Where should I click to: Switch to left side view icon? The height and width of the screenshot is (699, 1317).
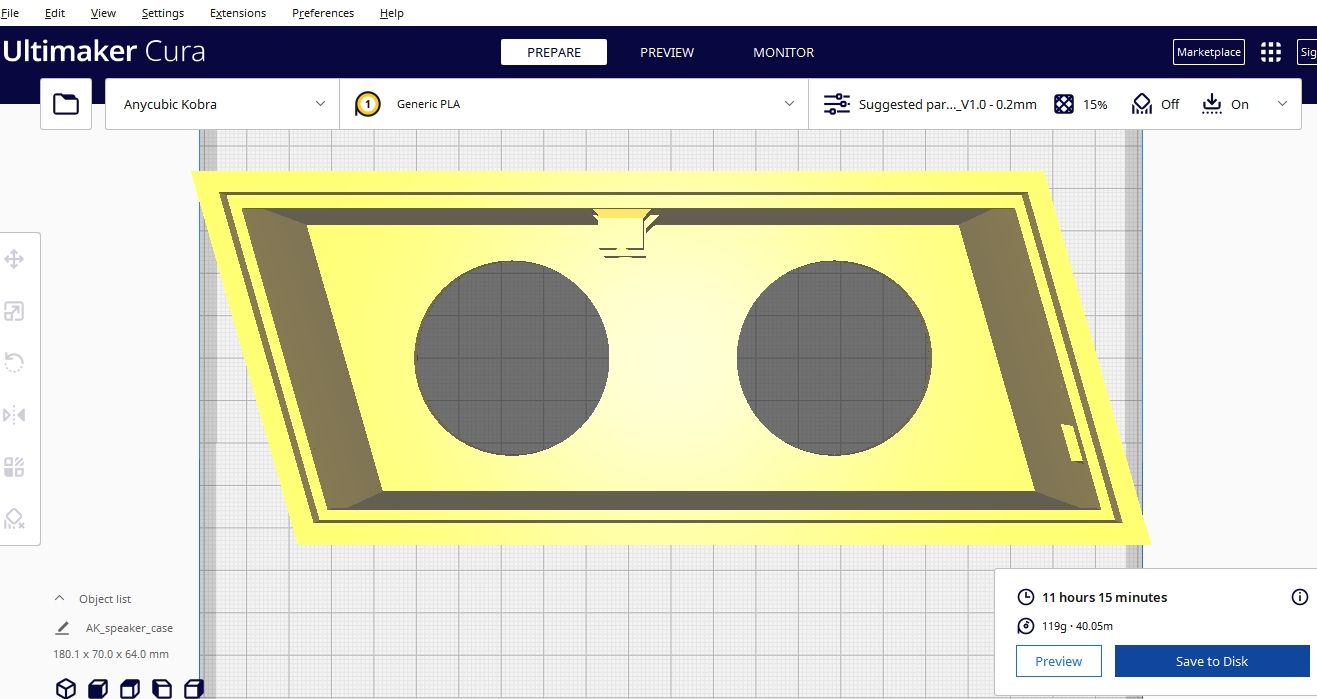(x=162, y=688)
